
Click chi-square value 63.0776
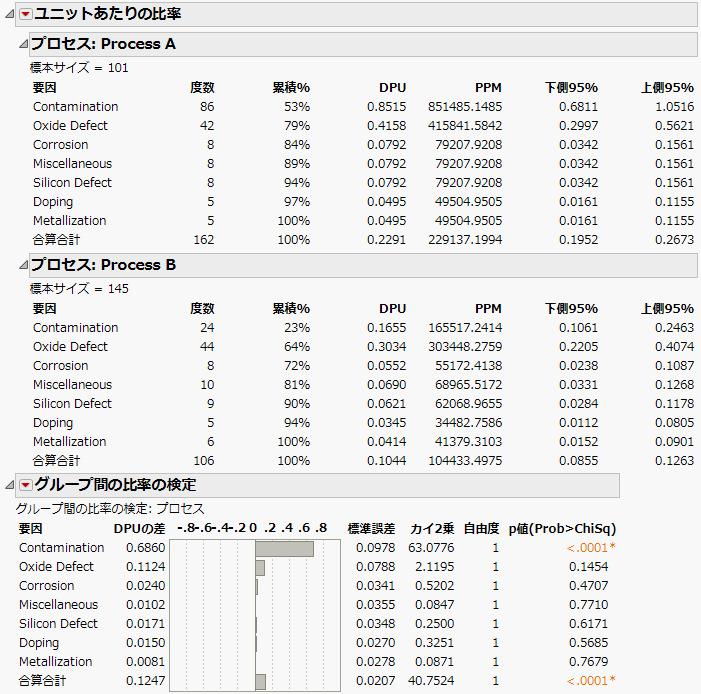pyautogui.click(x=431, y=547)
